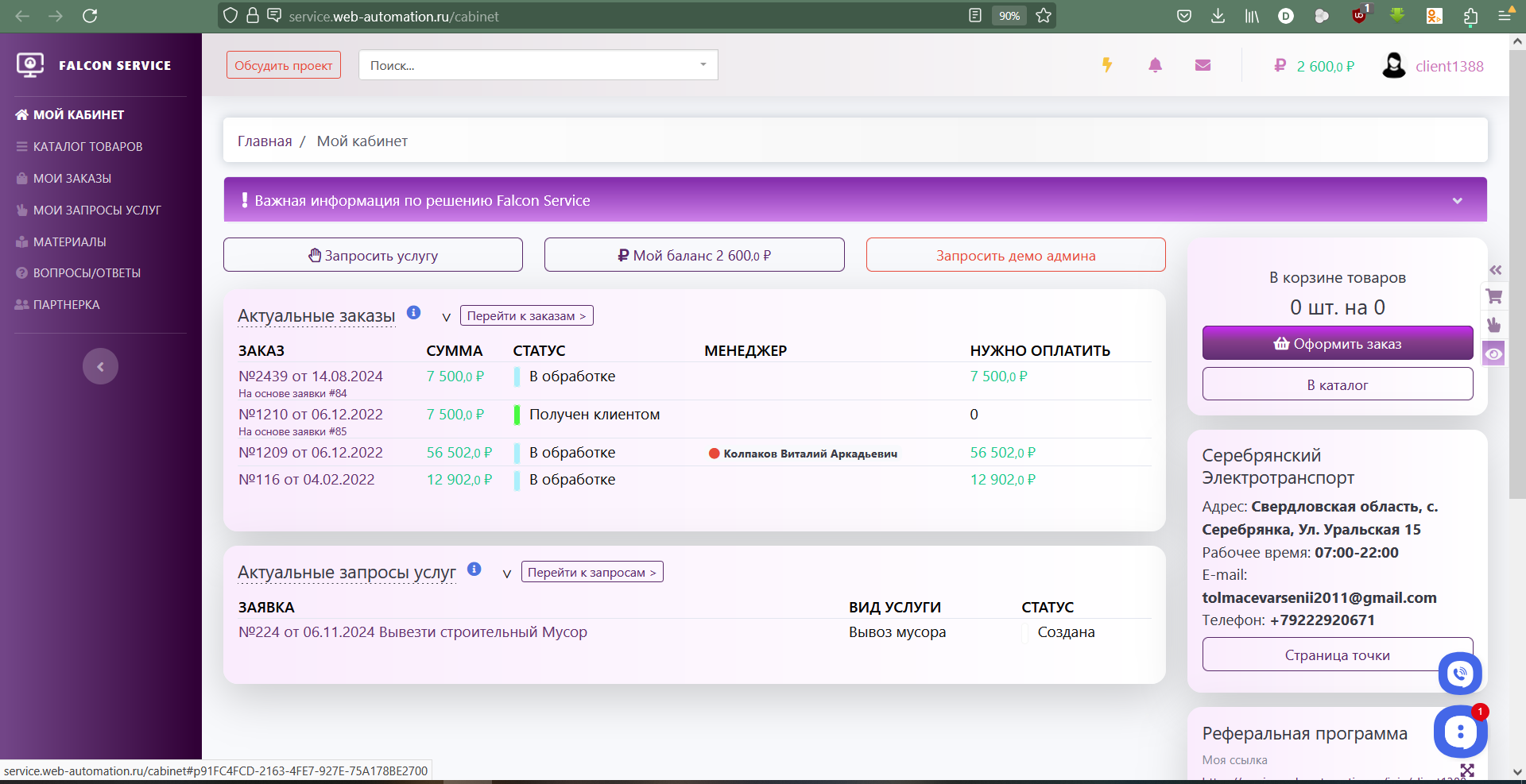
Task: Click the Оформить заказ button
Action: (x=1337, y=343)
